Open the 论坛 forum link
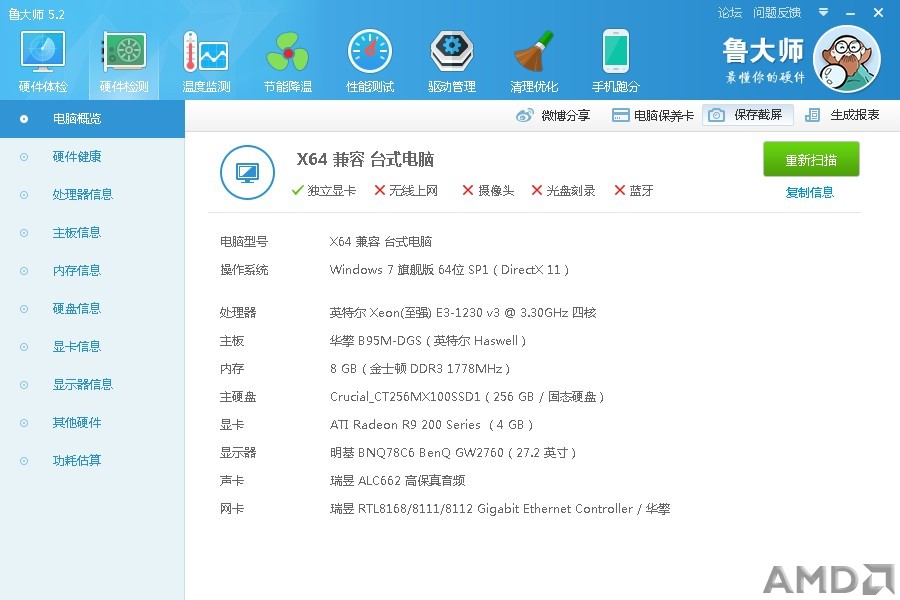 (730, 13)
